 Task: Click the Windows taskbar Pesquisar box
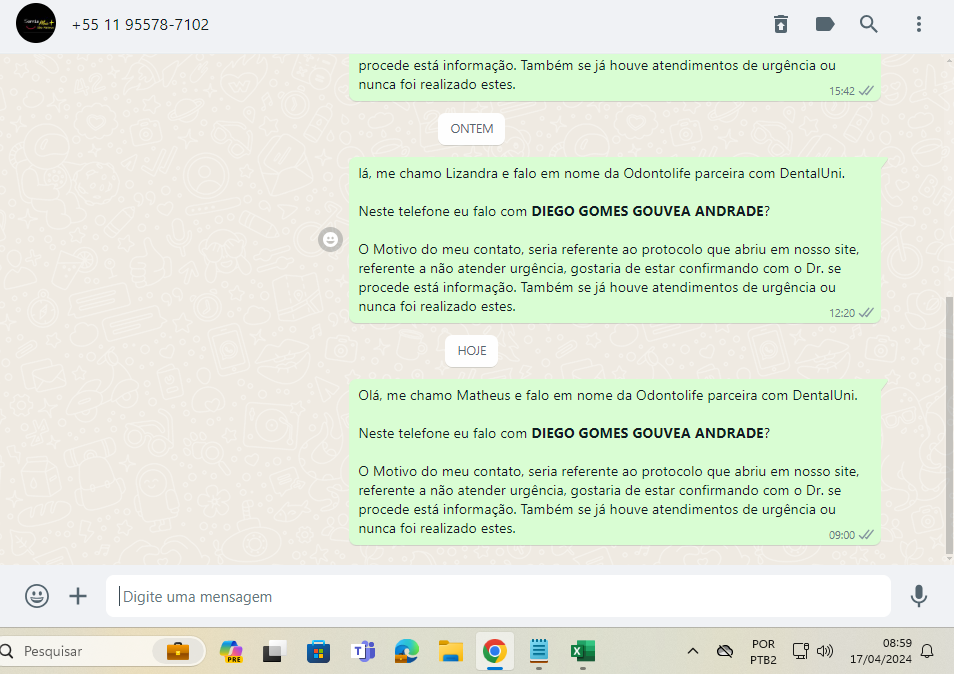(102, 651)
